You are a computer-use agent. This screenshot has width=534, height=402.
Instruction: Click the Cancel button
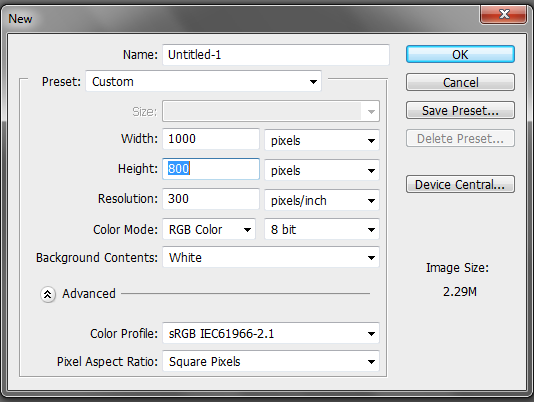(x=460, y=82)
